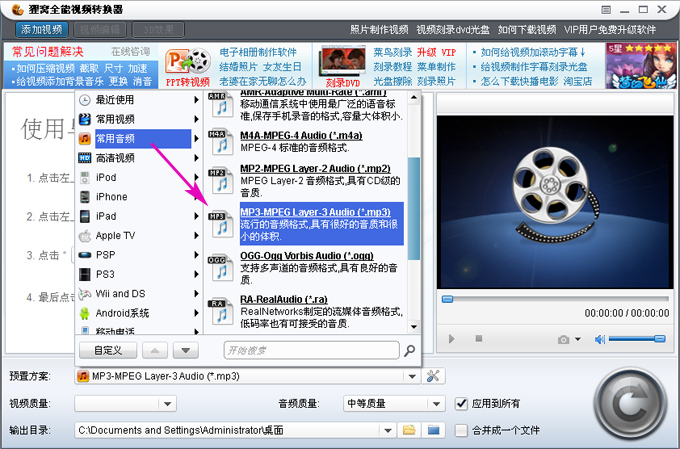
Task: Click the PSP console icon
Action: (85, 255)
